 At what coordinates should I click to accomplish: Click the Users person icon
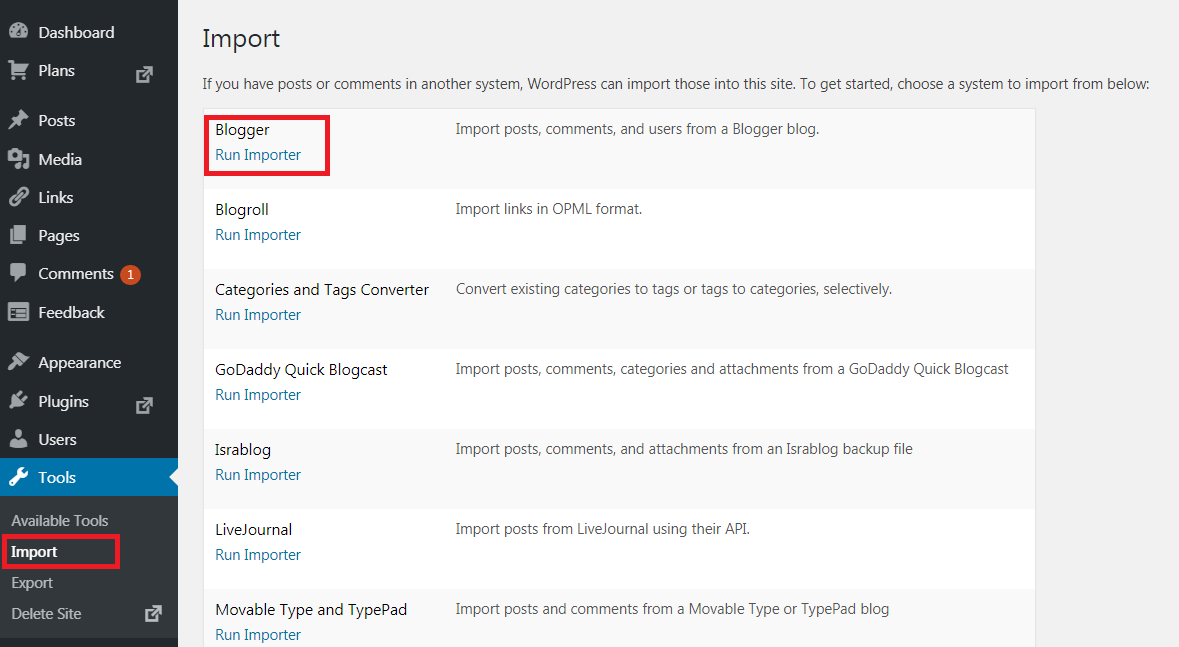pos(19,439)
